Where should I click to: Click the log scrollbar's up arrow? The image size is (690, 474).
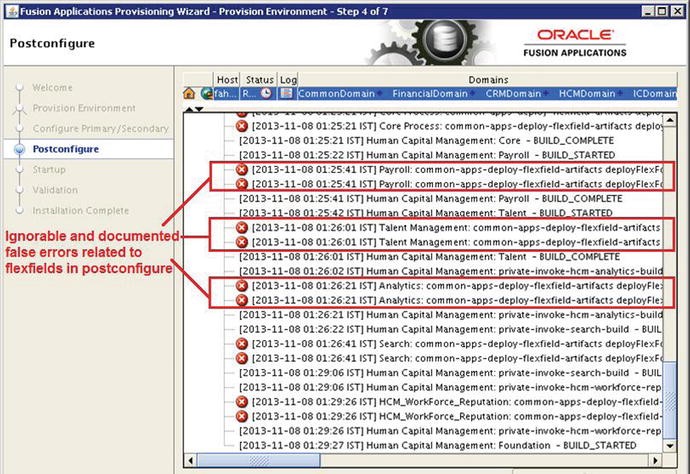669,120
